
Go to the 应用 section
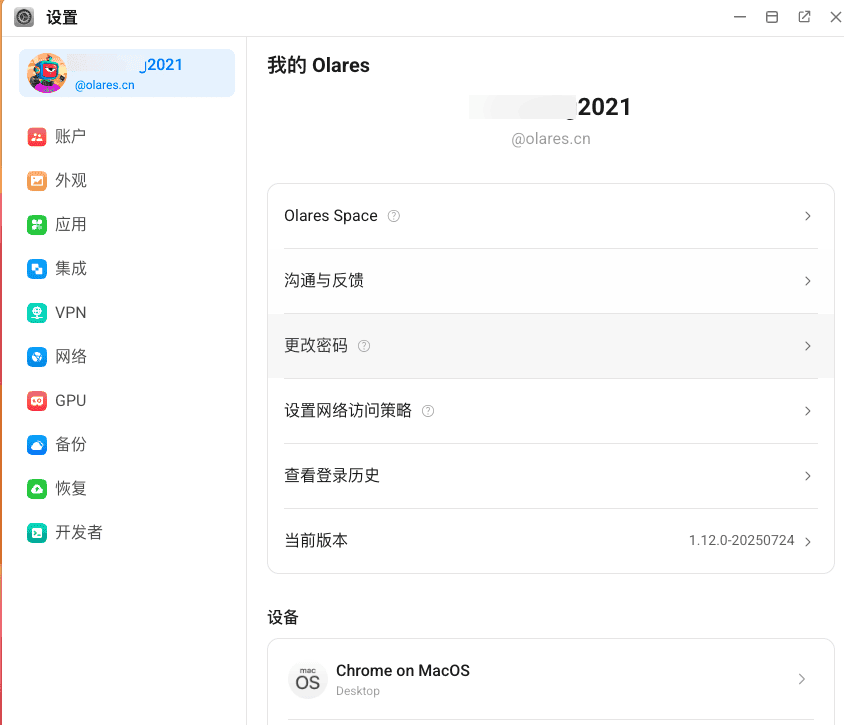click(126, 224)
